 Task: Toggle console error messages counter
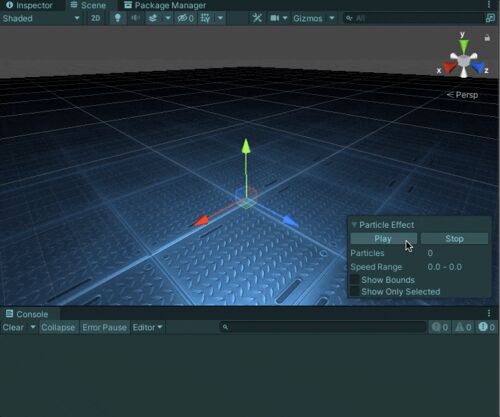(x=487, y=327)
